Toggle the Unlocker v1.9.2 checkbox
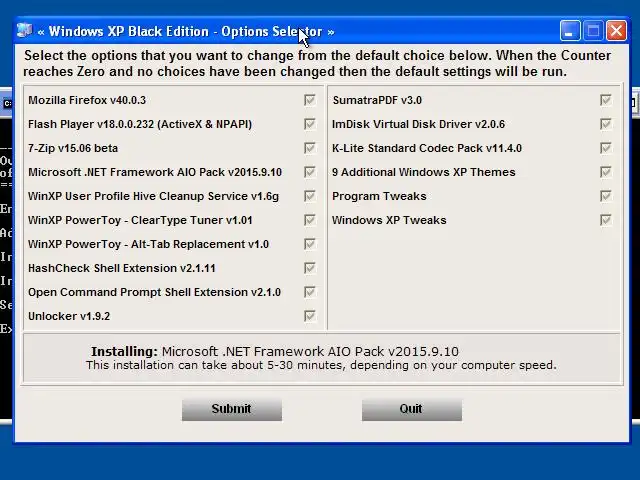 pyautogui.click(x=310, y=316)
